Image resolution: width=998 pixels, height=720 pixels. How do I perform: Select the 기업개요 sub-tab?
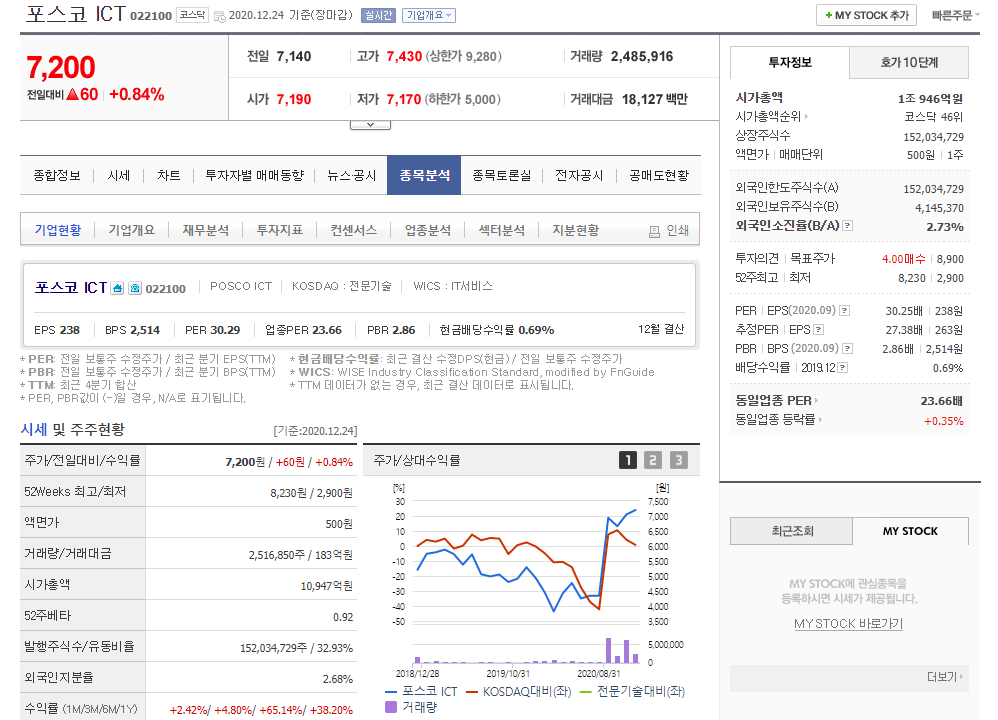tap(132, 230)
